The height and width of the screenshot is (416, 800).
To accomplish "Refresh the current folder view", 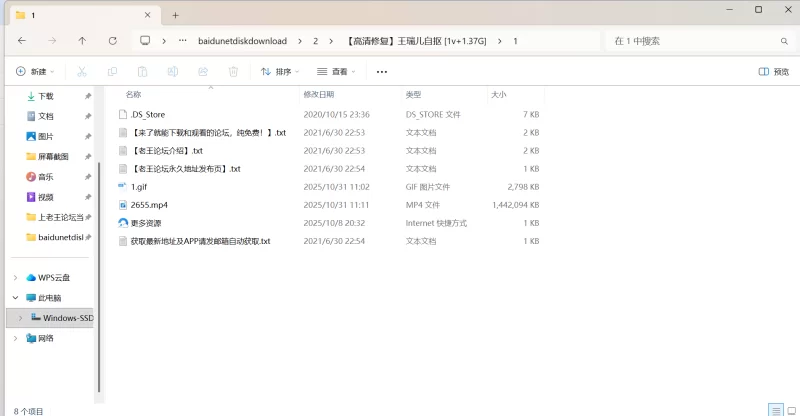I will coord(113,41).
